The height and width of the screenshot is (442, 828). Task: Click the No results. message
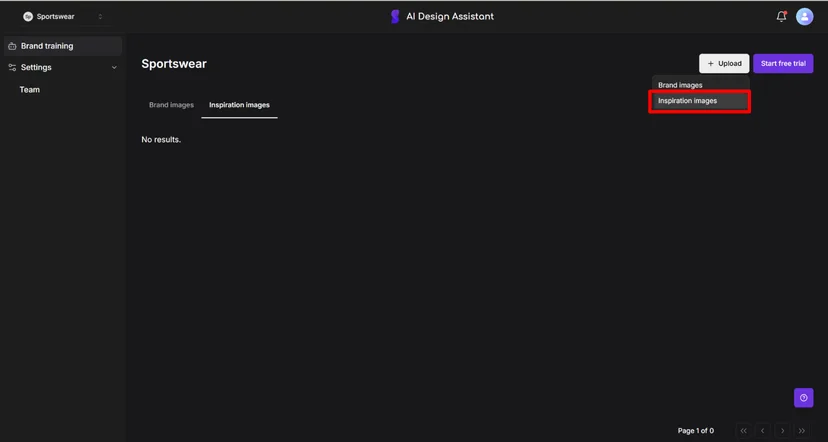coord(161,139)
